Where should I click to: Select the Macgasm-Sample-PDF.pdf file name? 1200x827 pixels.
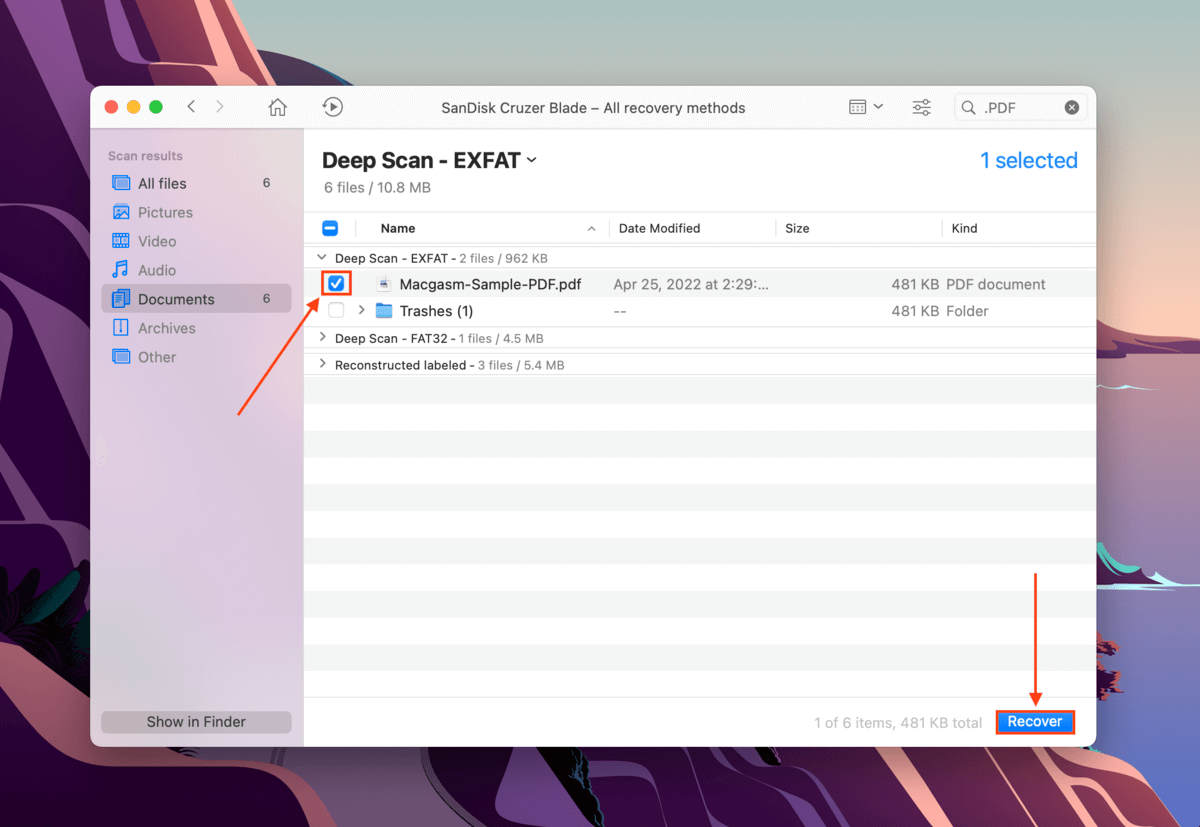coord(490,284)
